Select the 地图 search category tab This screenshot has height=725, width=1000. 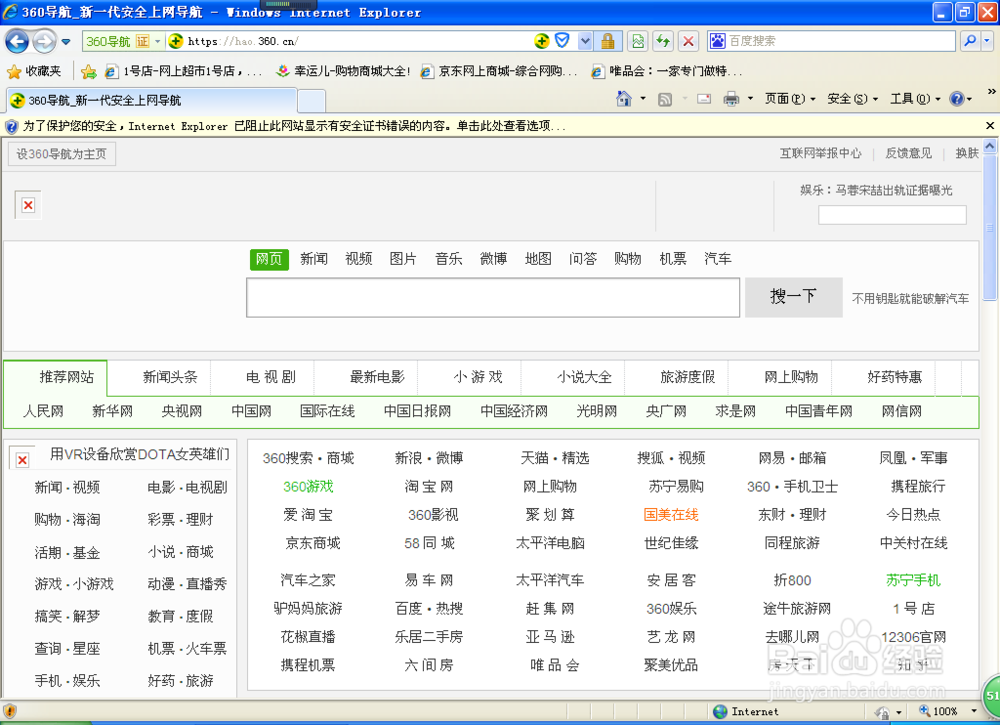click(x=538, y=259)
